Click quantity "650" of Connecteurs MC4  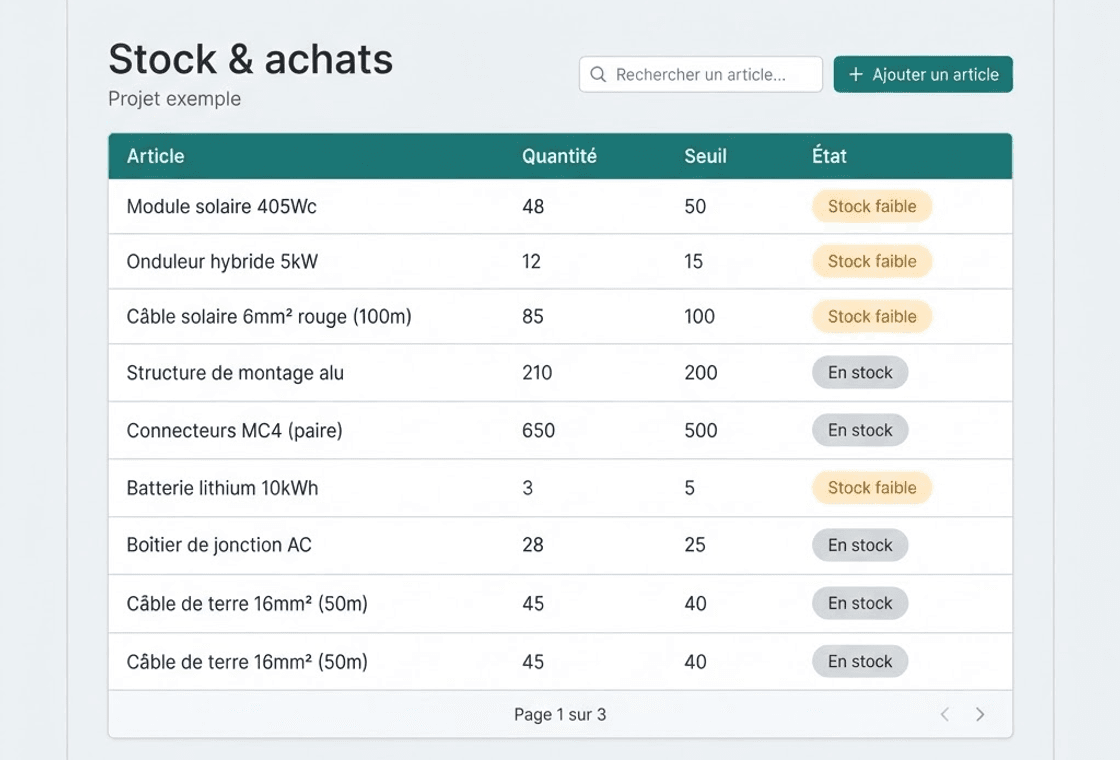[x=539, y=431]
